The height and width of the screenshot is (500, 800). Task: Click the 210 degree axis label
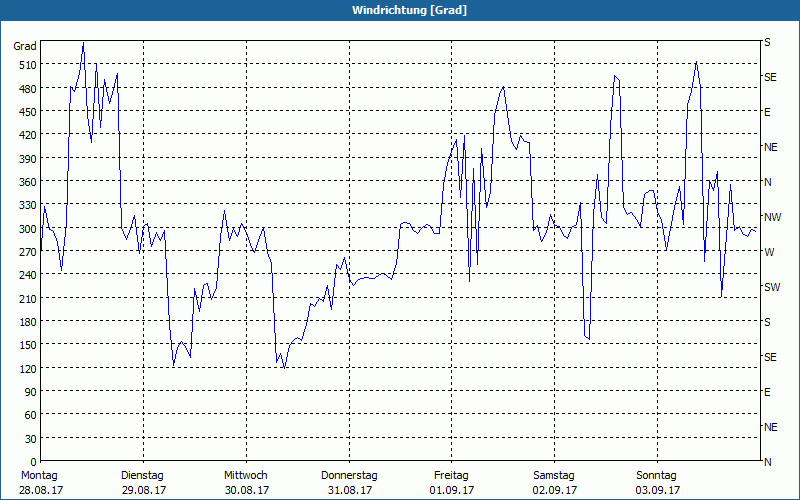(x=28, y=298)
